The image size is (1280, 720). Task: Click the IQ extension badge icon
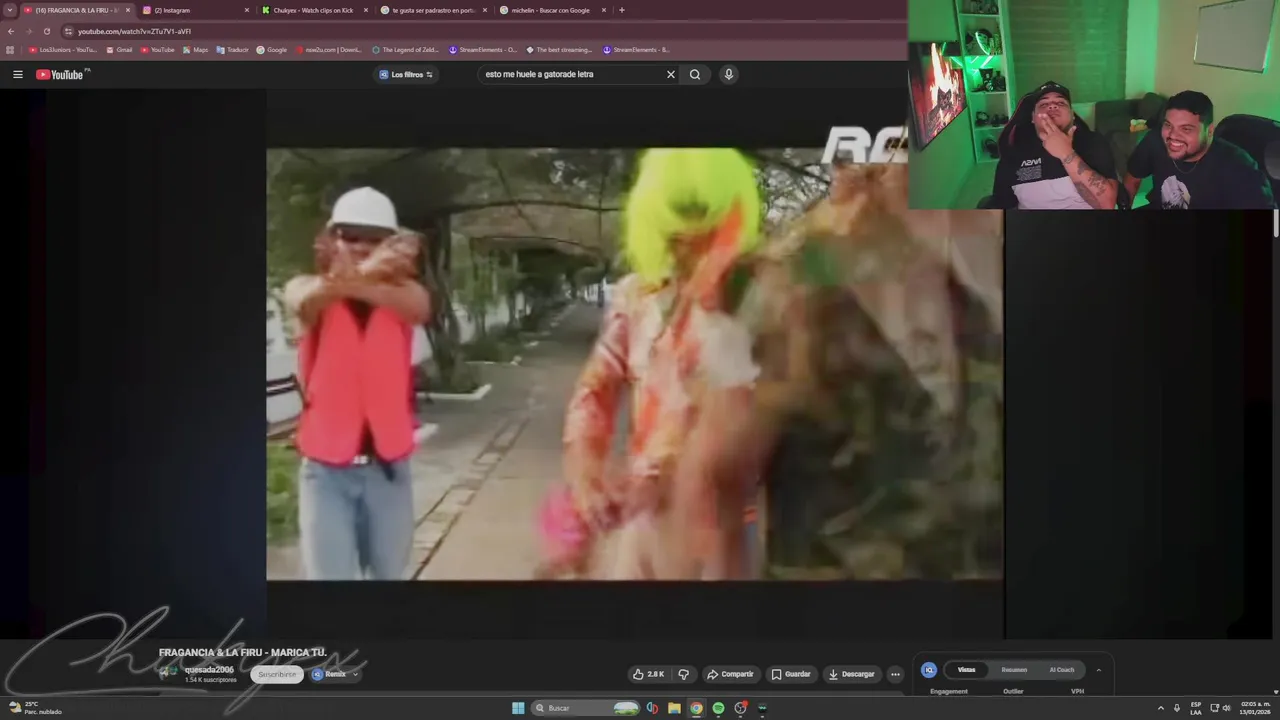click(x=929, y=670)
